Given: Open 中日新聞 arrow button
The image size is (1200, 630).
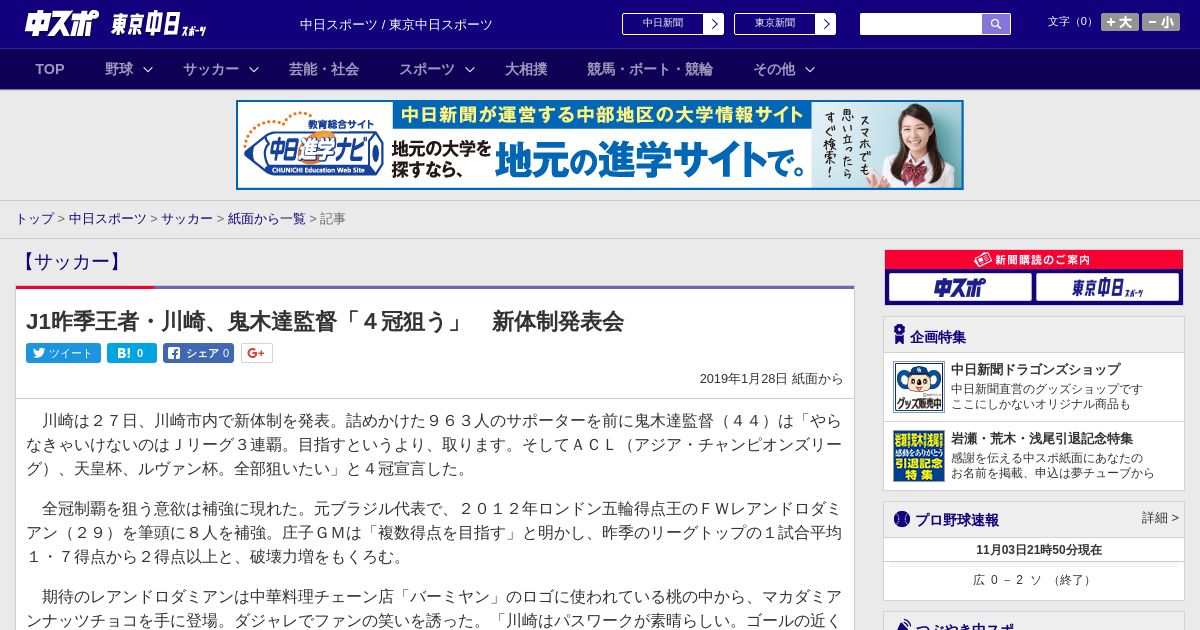Looking at the screenshot, I should click(713, 24).
